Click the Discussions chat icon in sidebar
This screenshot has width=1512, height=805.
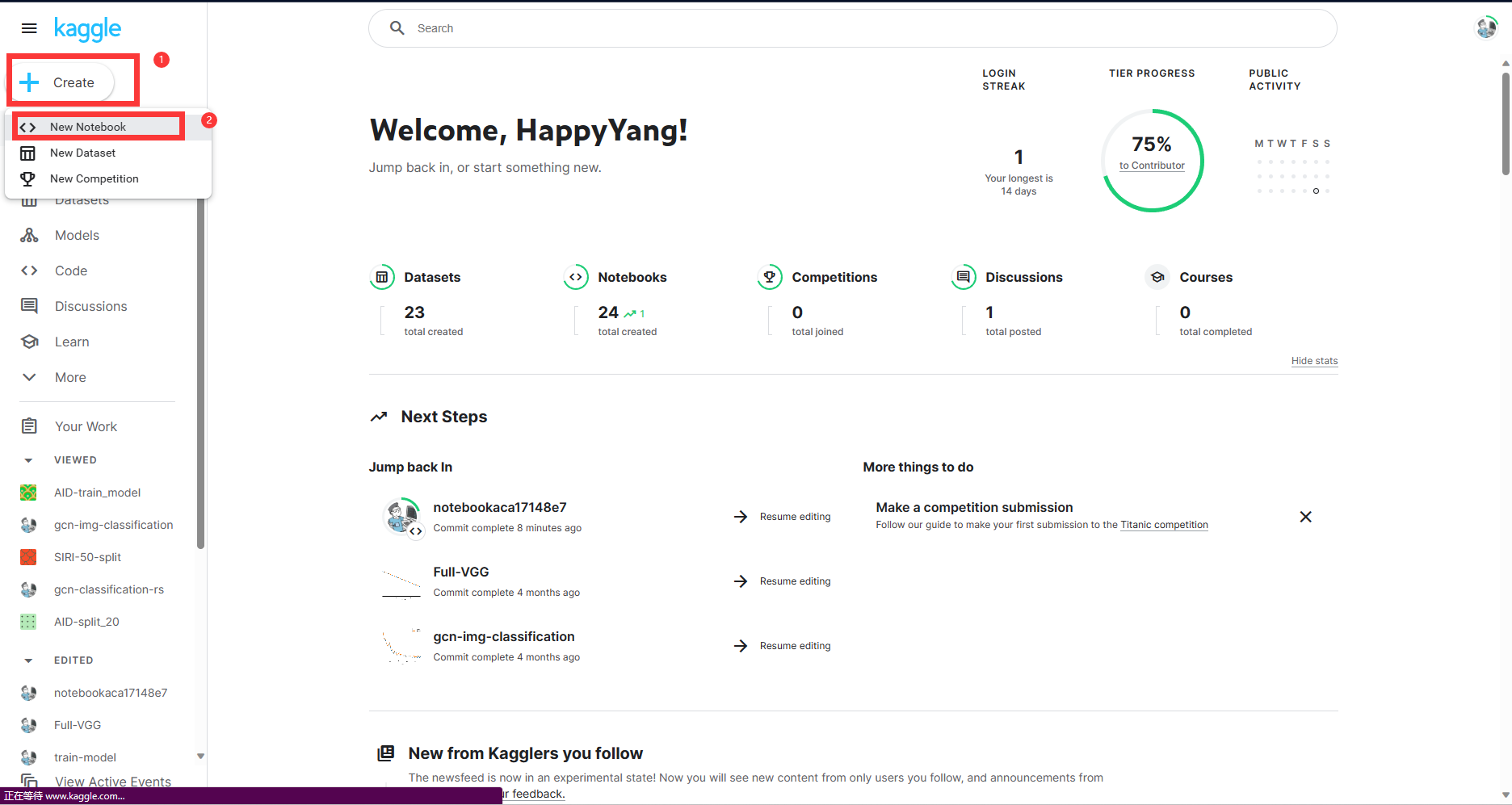tap(29, 306)
